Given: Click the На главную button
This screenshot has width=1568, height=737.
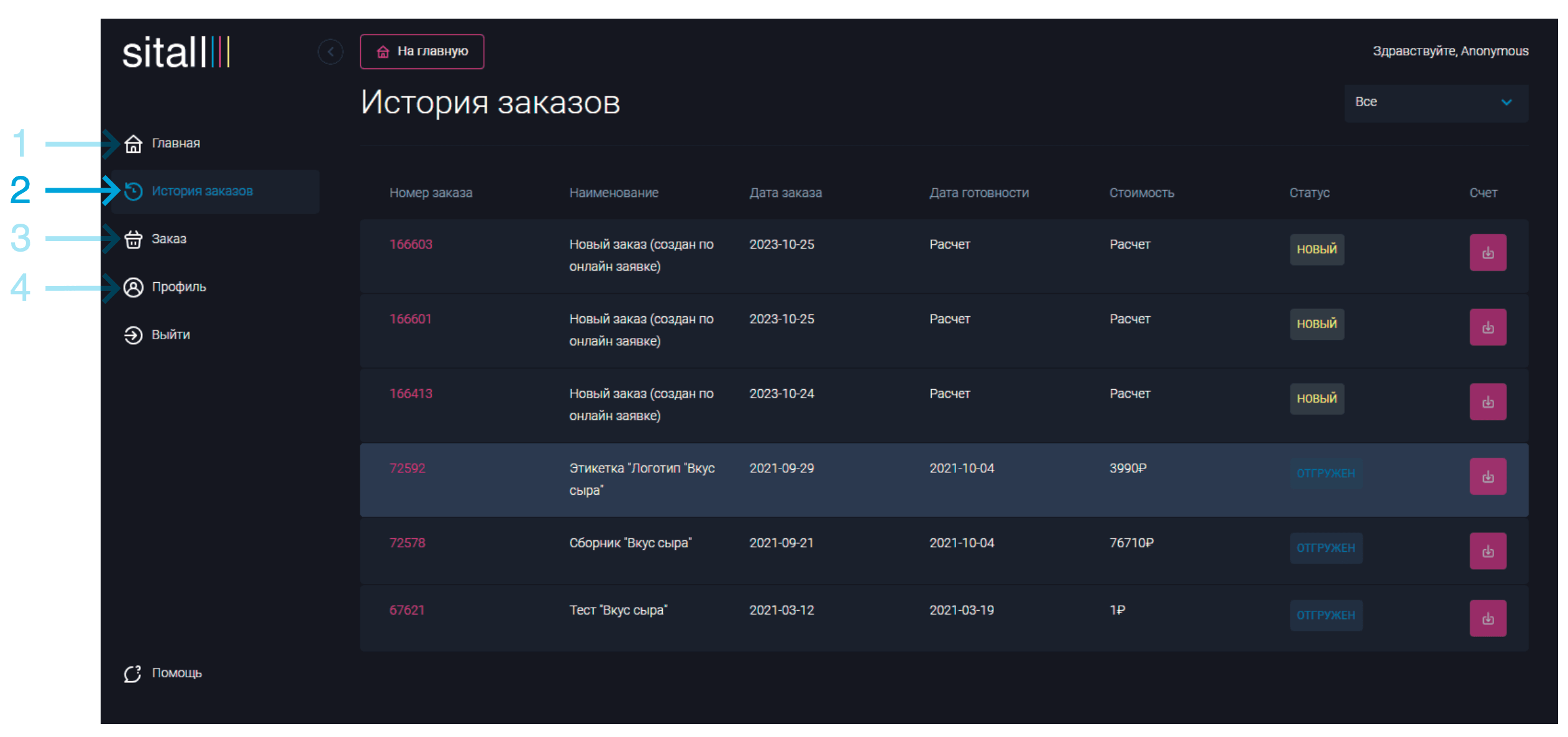Looking at the screenshot, I should click(422, 52).
